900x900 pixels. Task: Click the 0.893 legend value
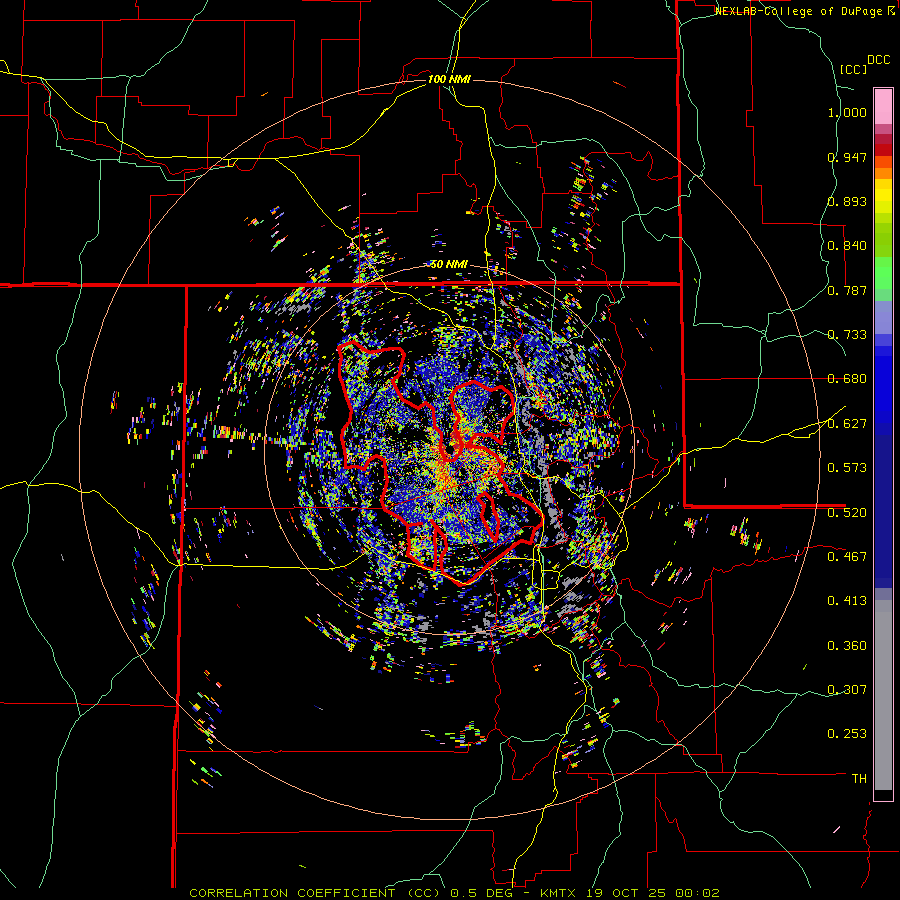[x=847, y=201]
